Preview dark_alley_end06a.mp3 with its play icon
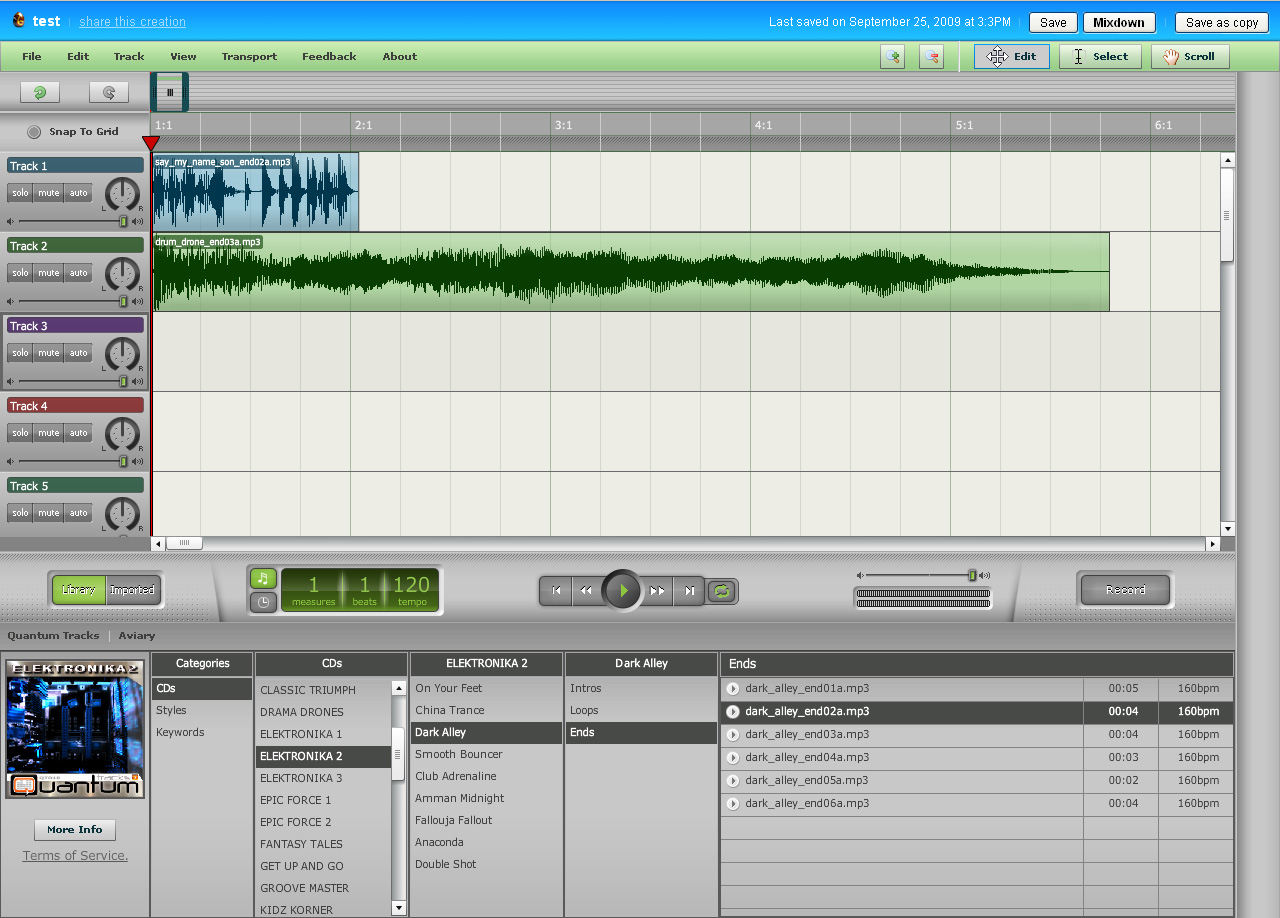1280x918 pixels. 733,803
